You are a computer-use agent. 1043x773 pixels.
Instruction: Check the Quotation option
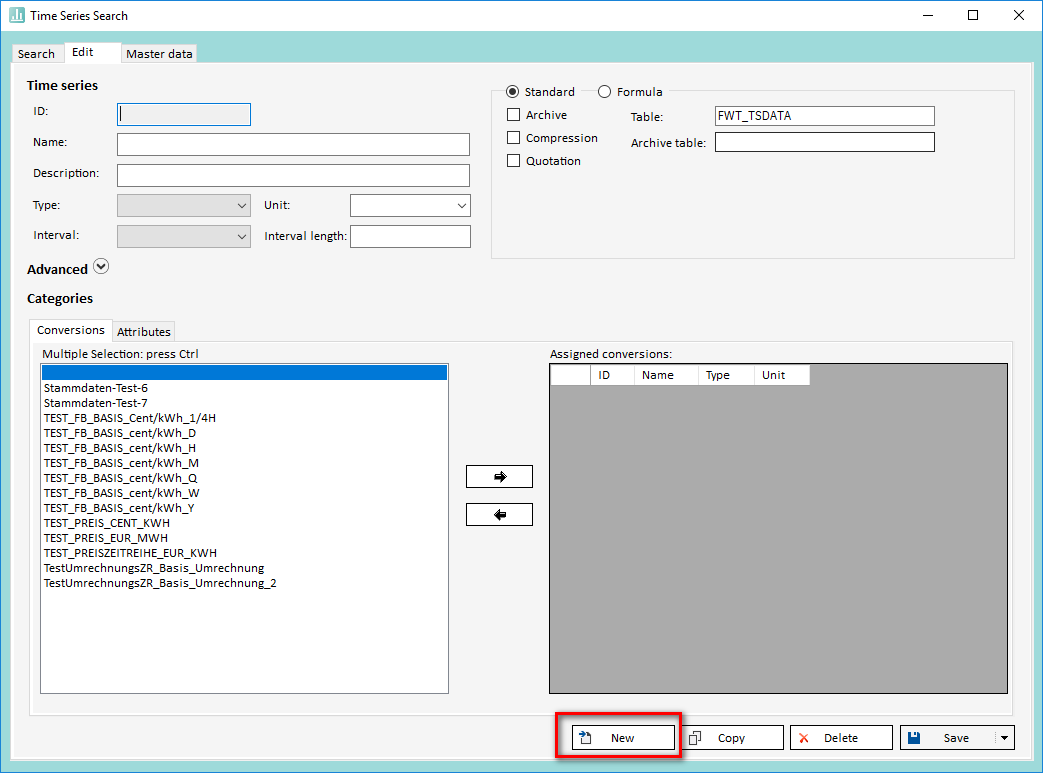(514, 161)
